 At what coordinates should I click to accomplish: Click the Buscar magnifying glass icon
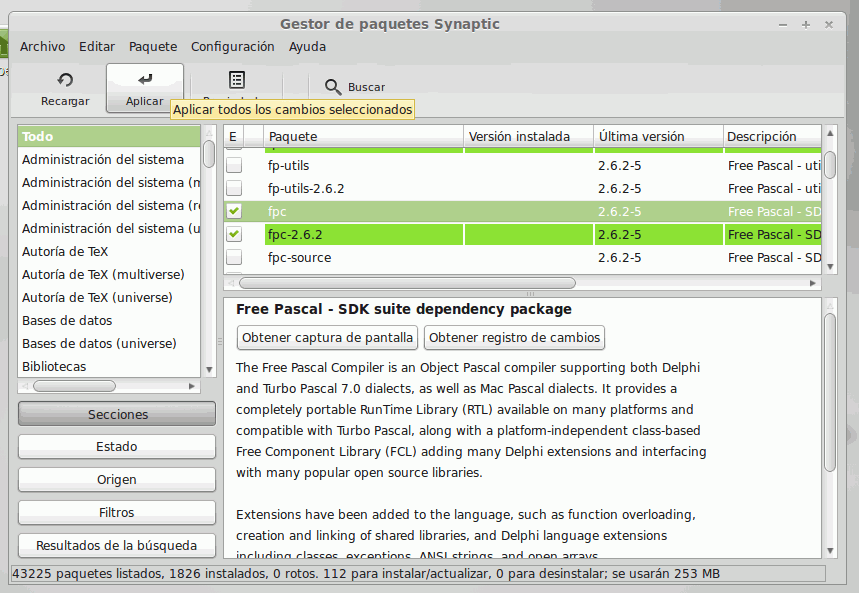pyautogui.click(x=333, y=87)
